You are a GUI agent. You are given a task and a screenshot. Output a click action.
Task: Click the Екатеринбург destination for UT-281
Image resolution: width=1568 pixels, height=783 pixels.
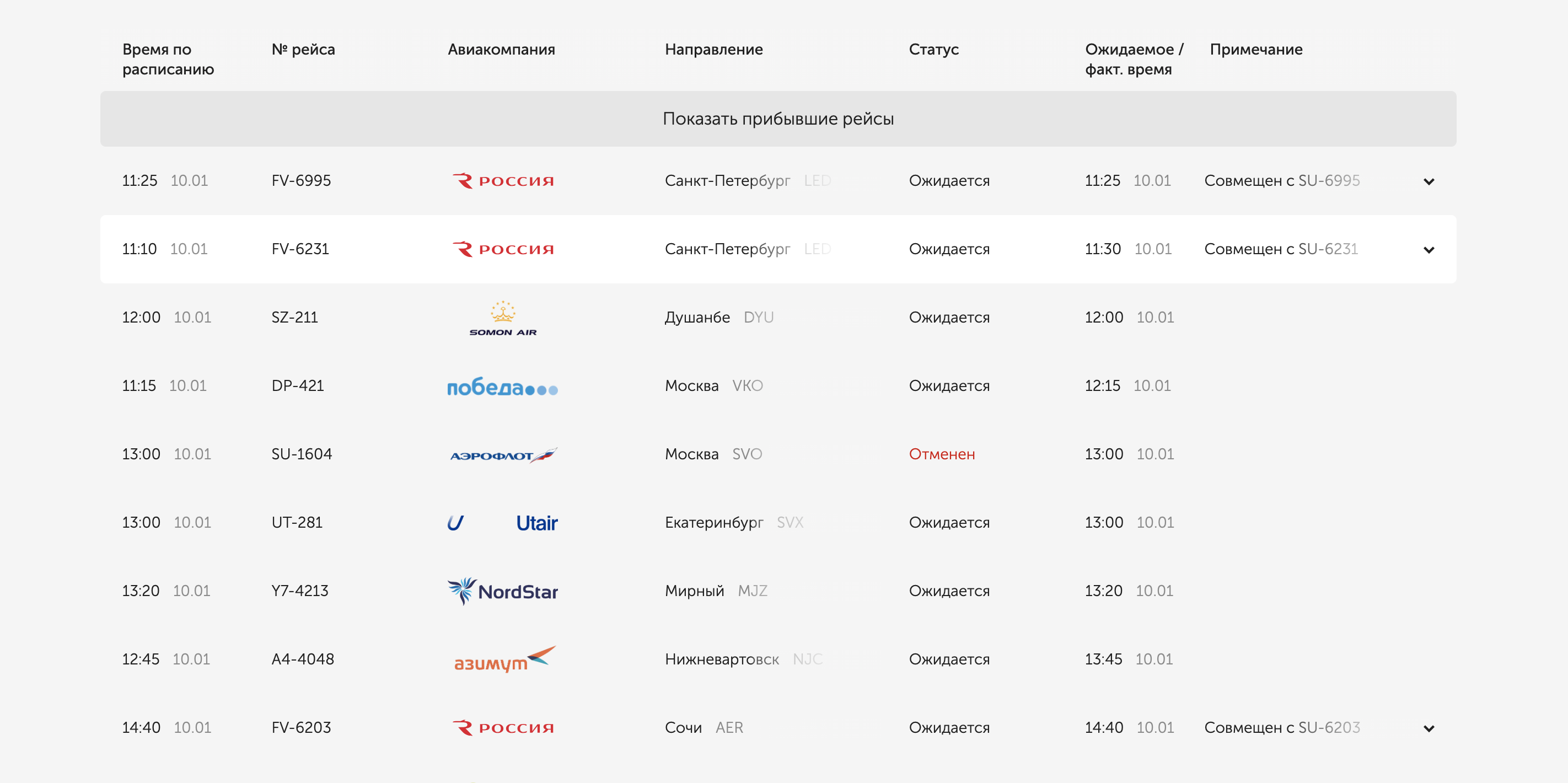pyautogui.click(x=714, y=522)
